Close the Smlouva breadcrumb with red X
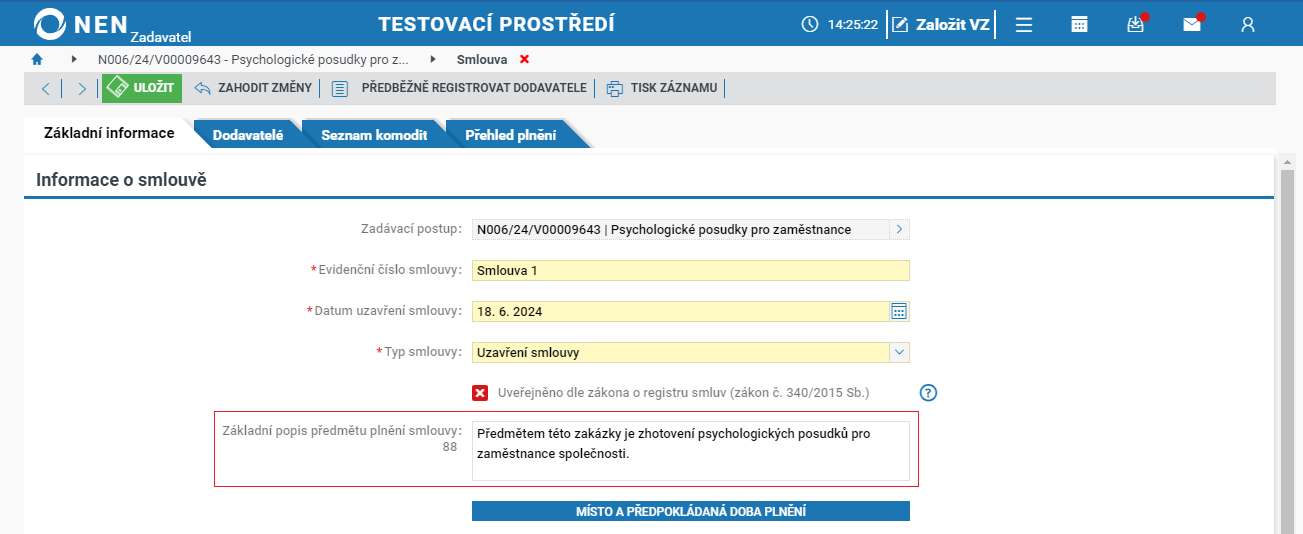The image size is (1303, 534). pos(524,60)
